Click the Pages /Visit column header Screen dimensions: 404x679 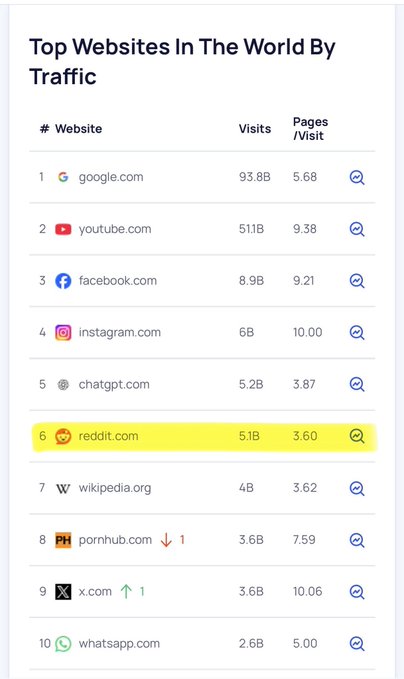pyautogui.click(x=310, y=129)
